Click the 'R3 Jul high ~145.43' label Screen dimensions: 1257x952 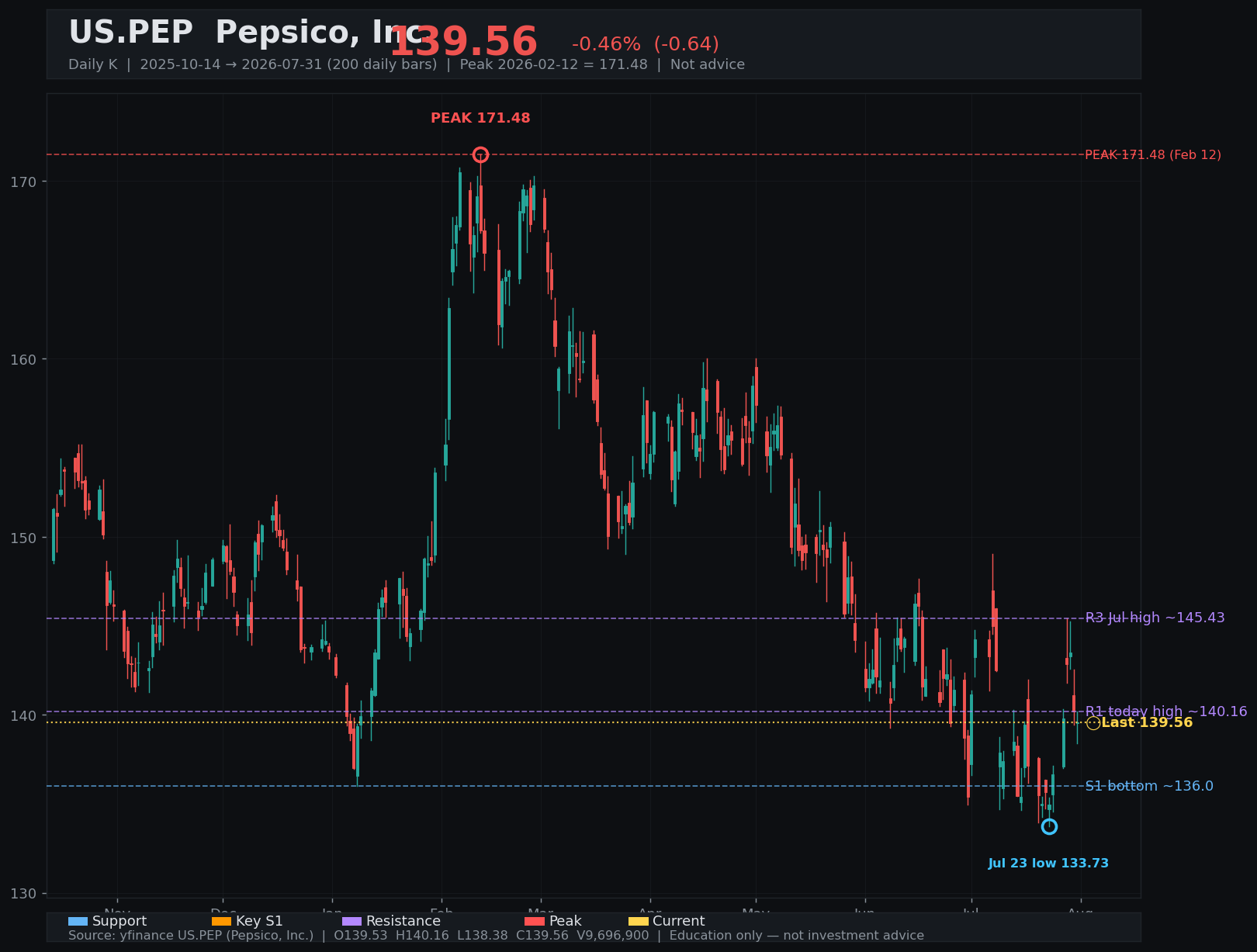tap(1155, 618)
